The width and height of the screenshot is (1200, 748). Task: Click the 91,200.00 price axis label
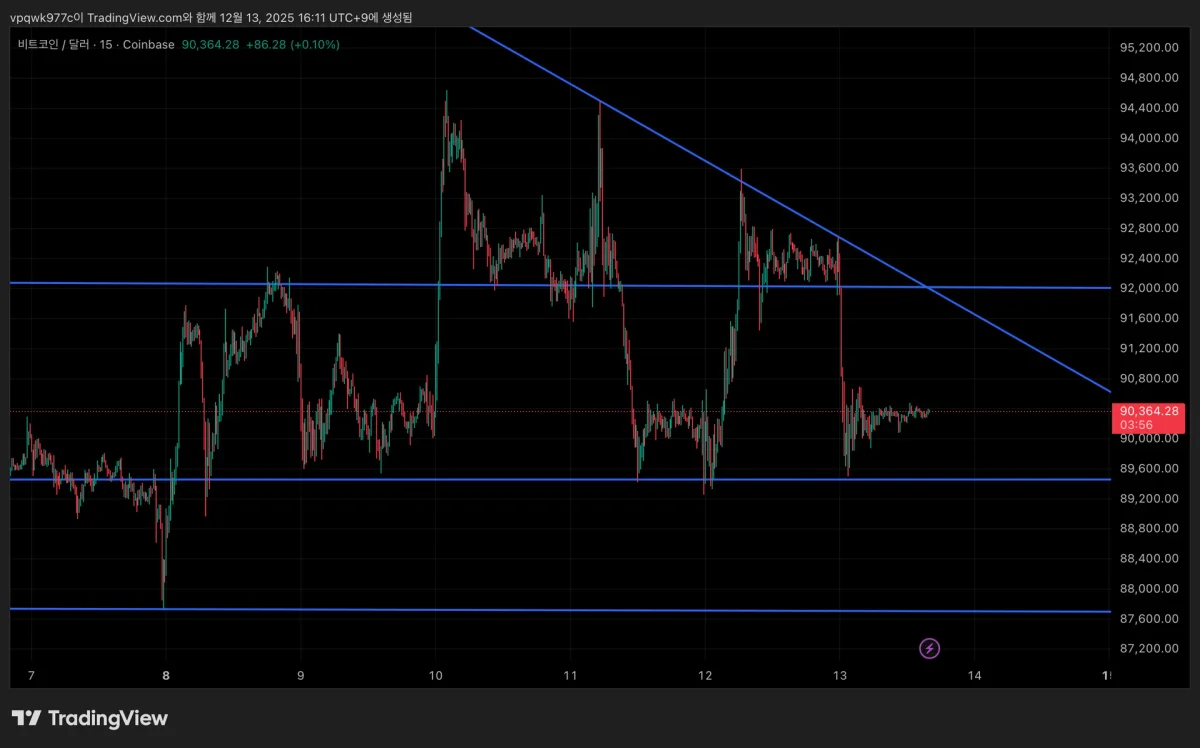[1147, 348]
